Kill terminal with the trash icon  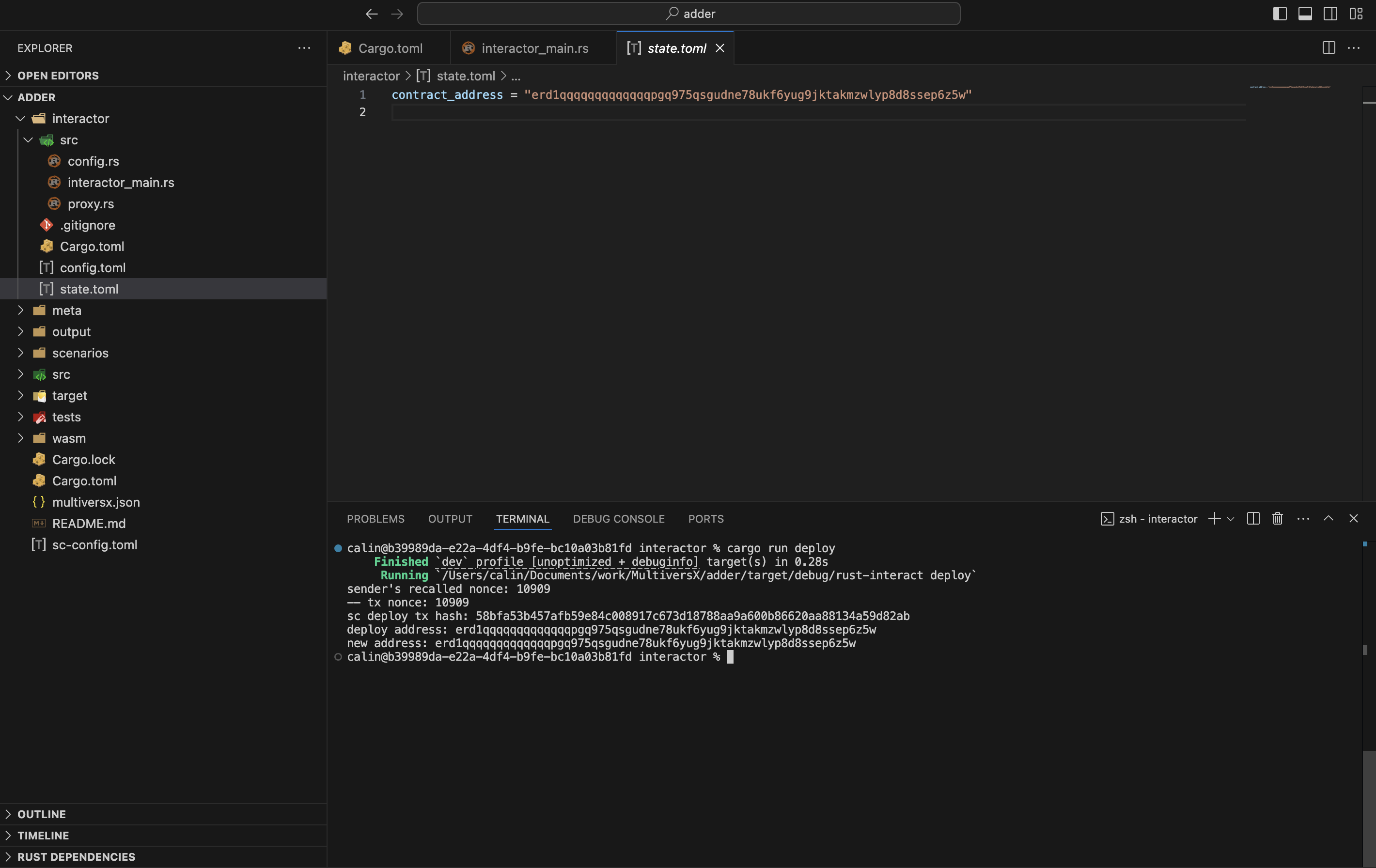point(1278,519)
